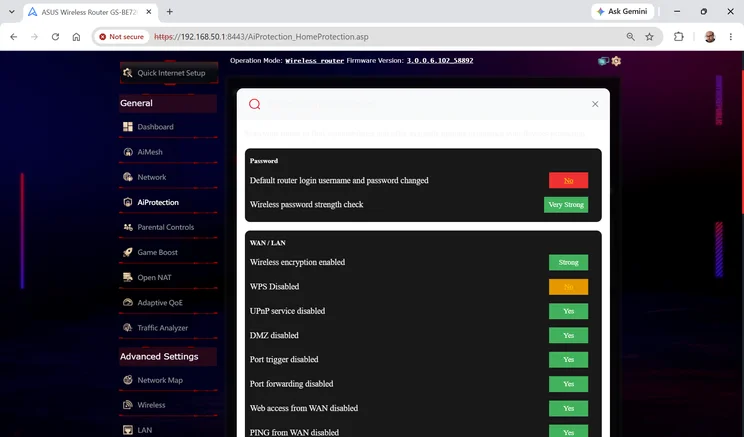Click the scan magnifier icon in dialog
Image resolution: width=744 pixels, height=437 pixels.
pyautogui.click(x=255, y=104)
